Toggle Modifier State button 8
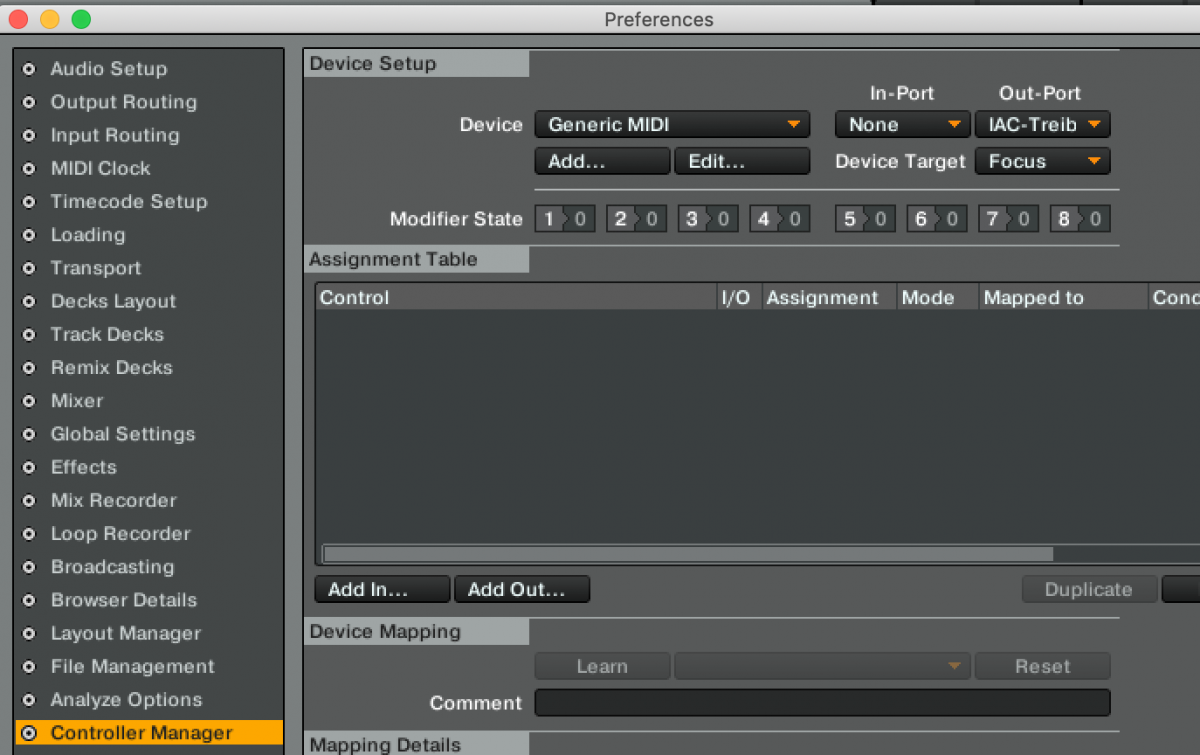Screen dimensions: 1200x755 1080,218
